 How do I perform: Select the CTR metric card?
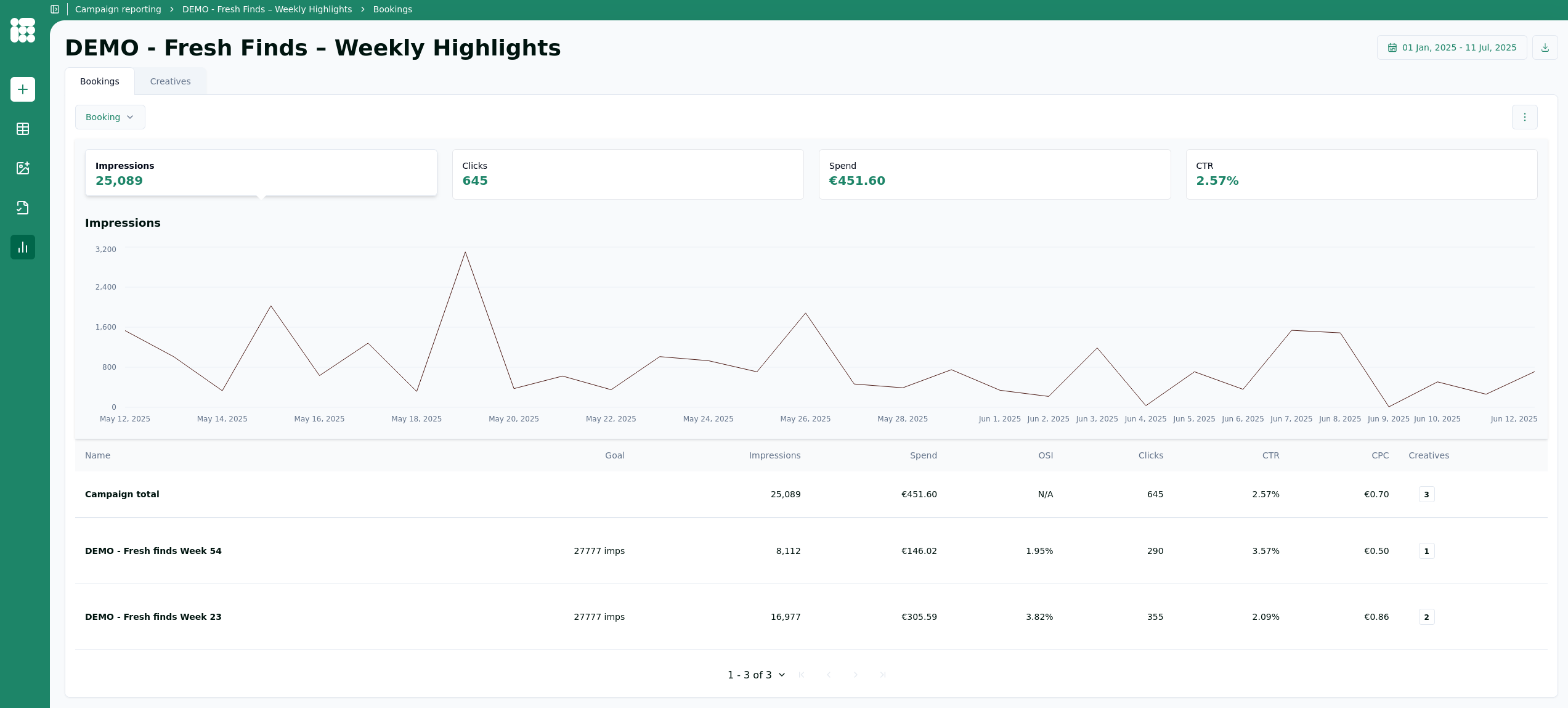pos(1361,174)
